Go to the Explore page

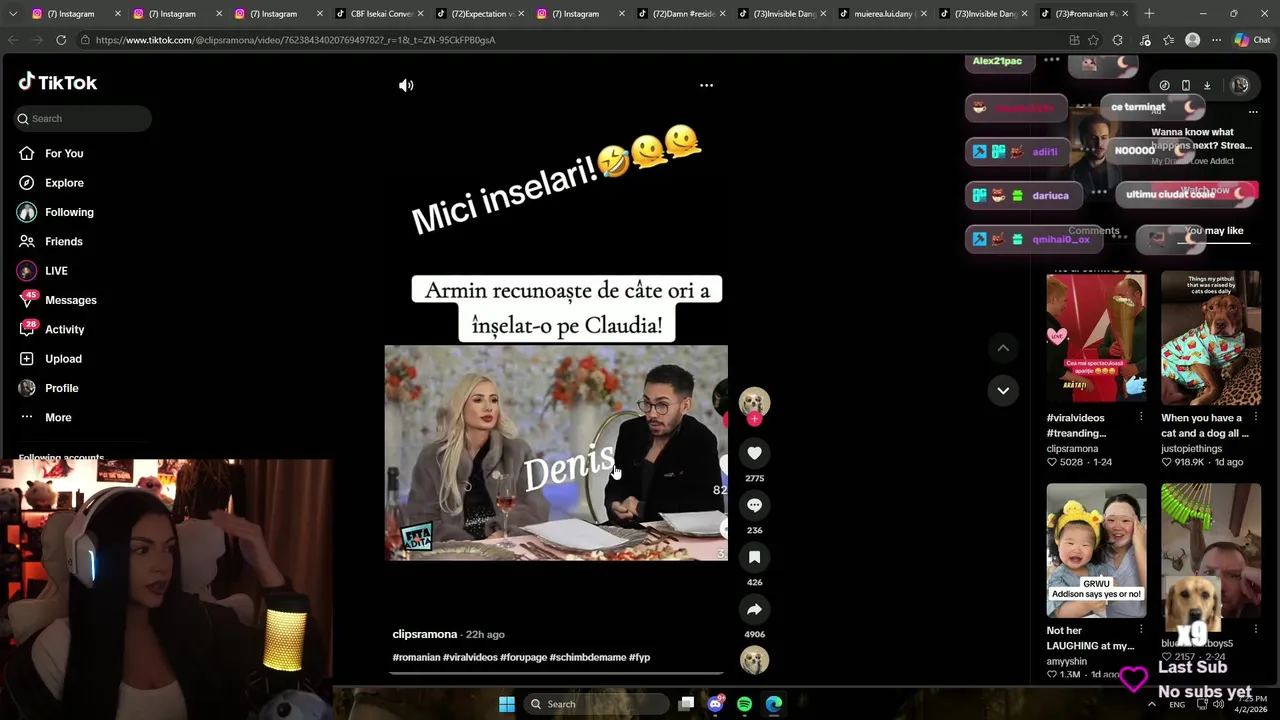[64, 183]
